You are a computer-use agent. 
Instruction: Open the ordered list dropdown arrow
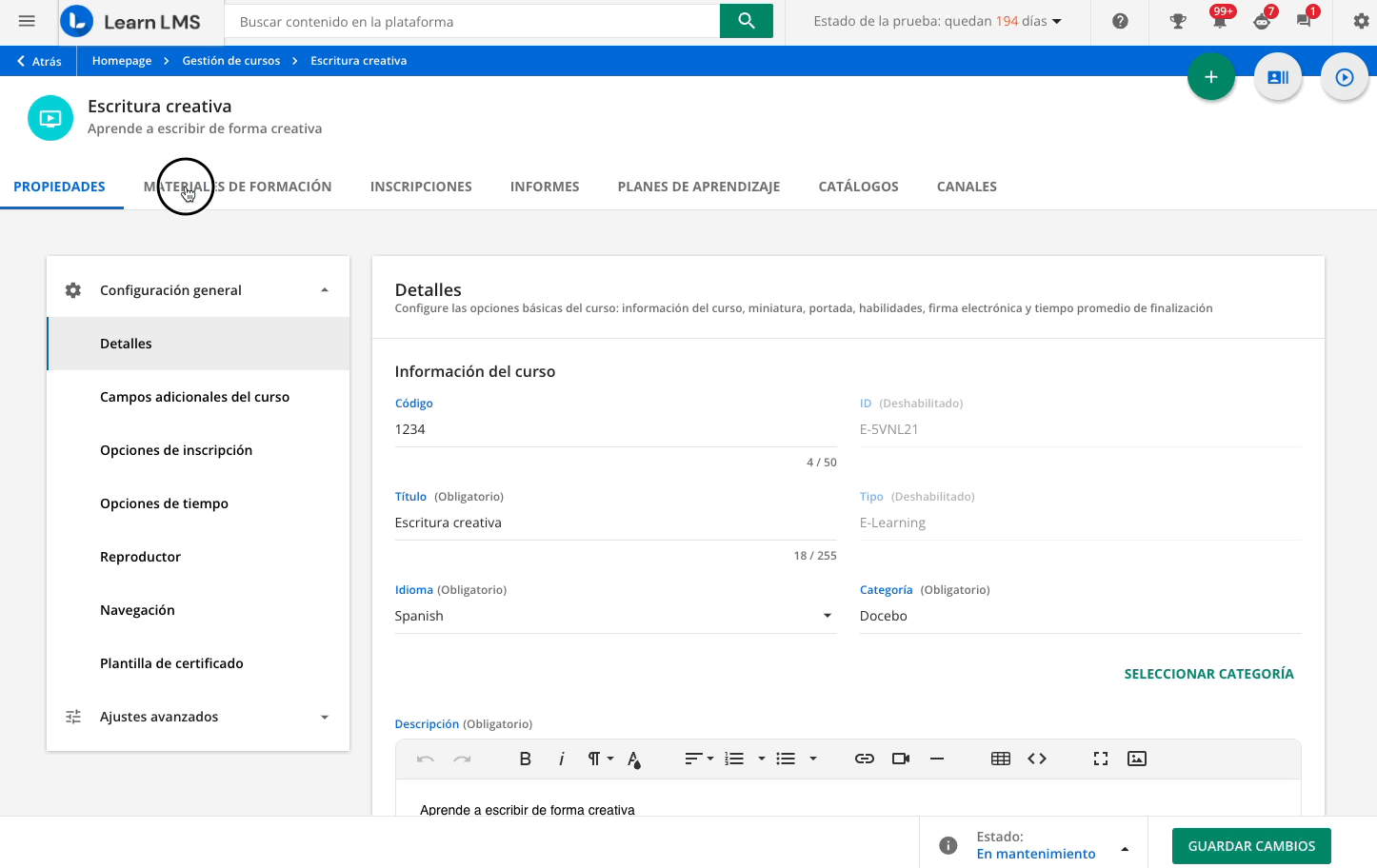761,759
